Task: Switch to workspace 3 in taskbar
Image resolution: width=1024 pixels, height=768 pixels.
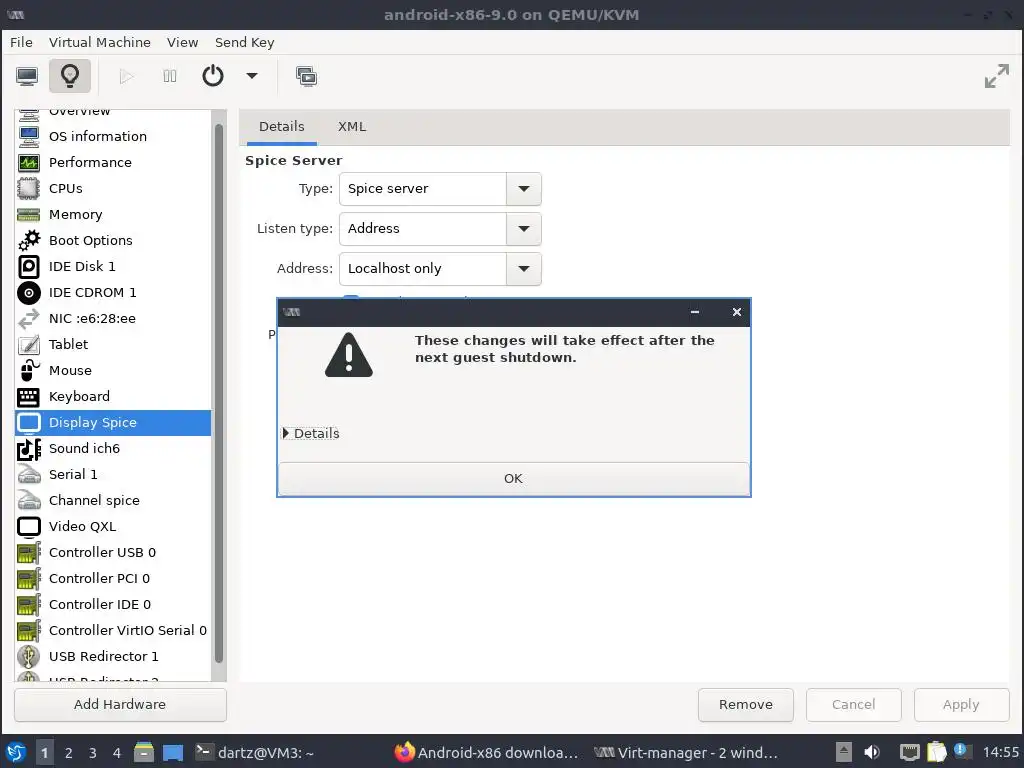Action: click(93, 753)
